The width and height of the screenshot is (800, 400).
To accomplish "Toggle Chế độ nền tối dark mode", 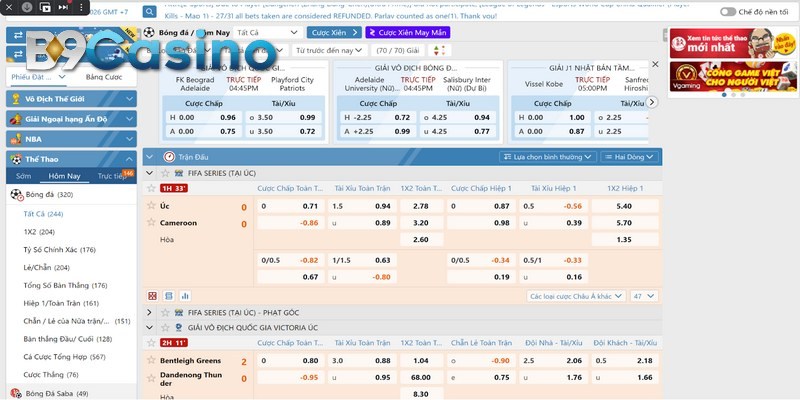I will tap(728, 12).
